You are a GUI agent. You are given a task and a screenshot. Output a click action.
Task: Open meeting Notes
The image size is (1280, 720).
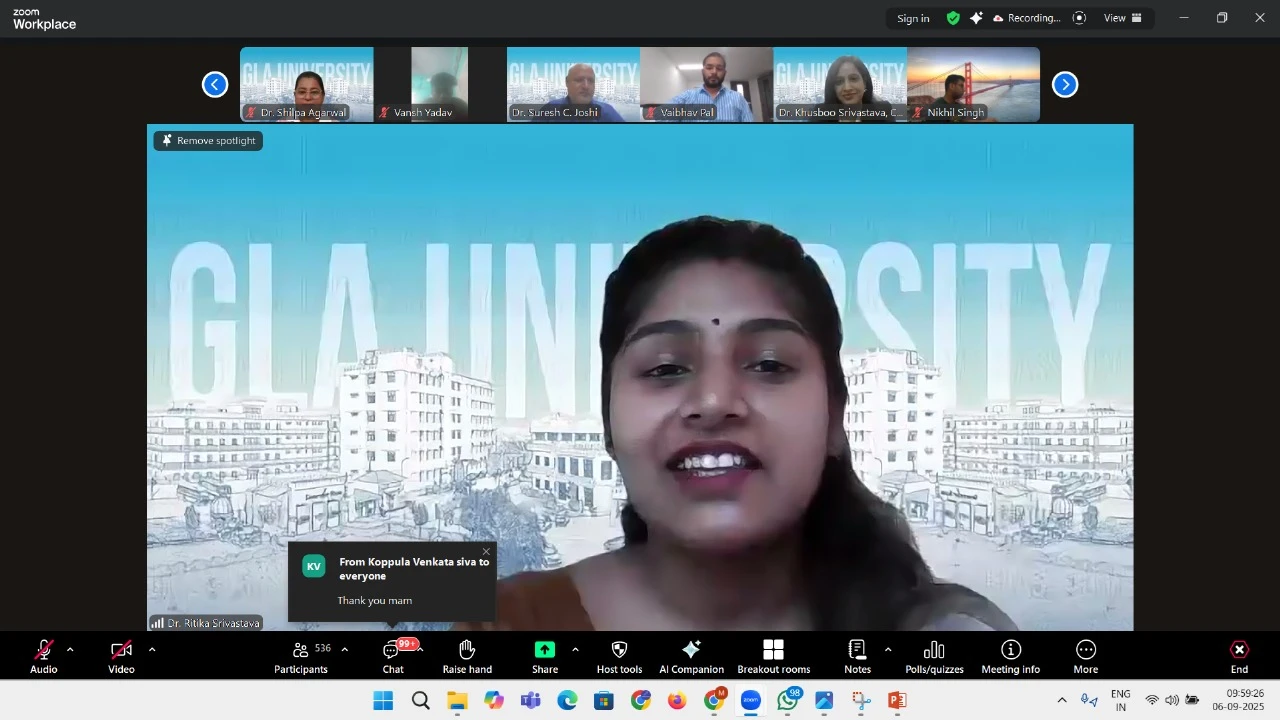[857, 657]
